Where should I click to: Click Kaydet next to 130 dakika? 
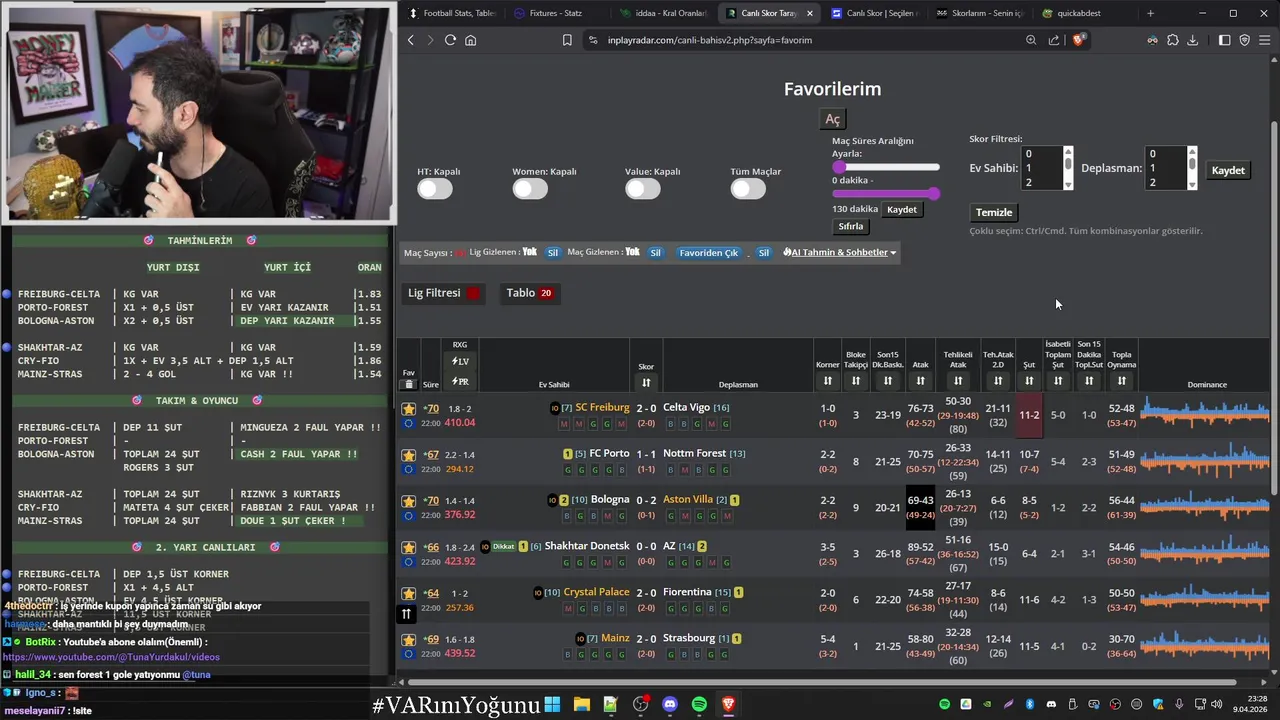point(902,209)
